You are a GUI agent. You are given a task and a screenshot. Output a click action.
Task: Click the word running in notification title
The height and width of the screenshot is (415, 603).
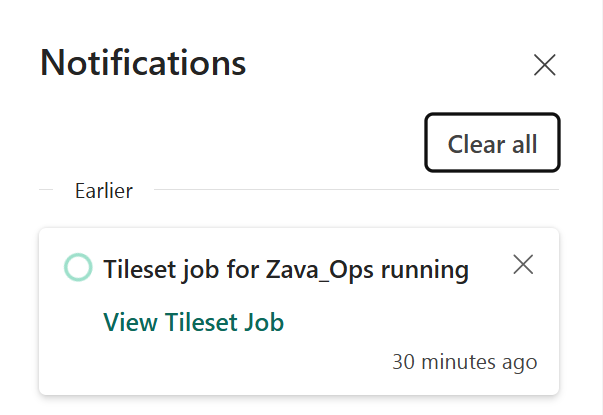point(428,269)
